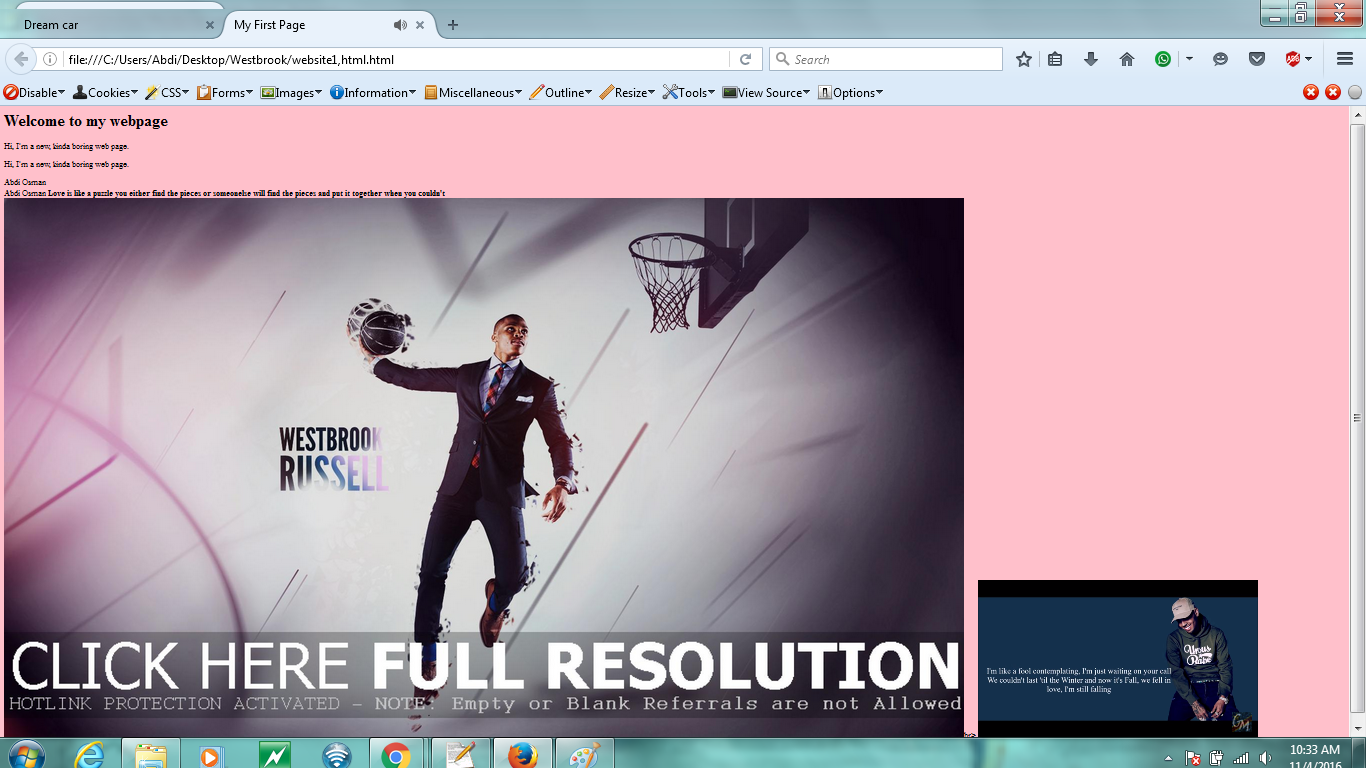
Task: Expand the Options toolbar menu
Action: [850, 92]
